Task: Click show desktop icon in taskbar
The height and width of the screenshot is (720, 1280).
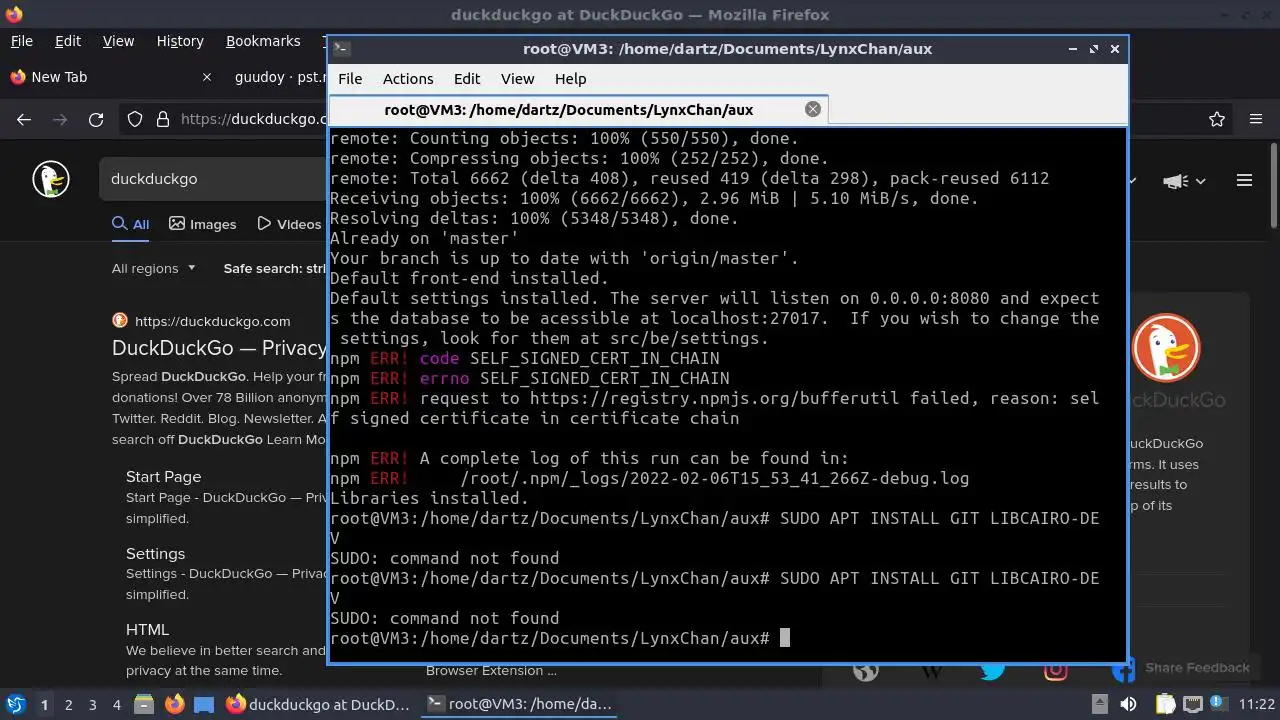Action: pos(204,704)
